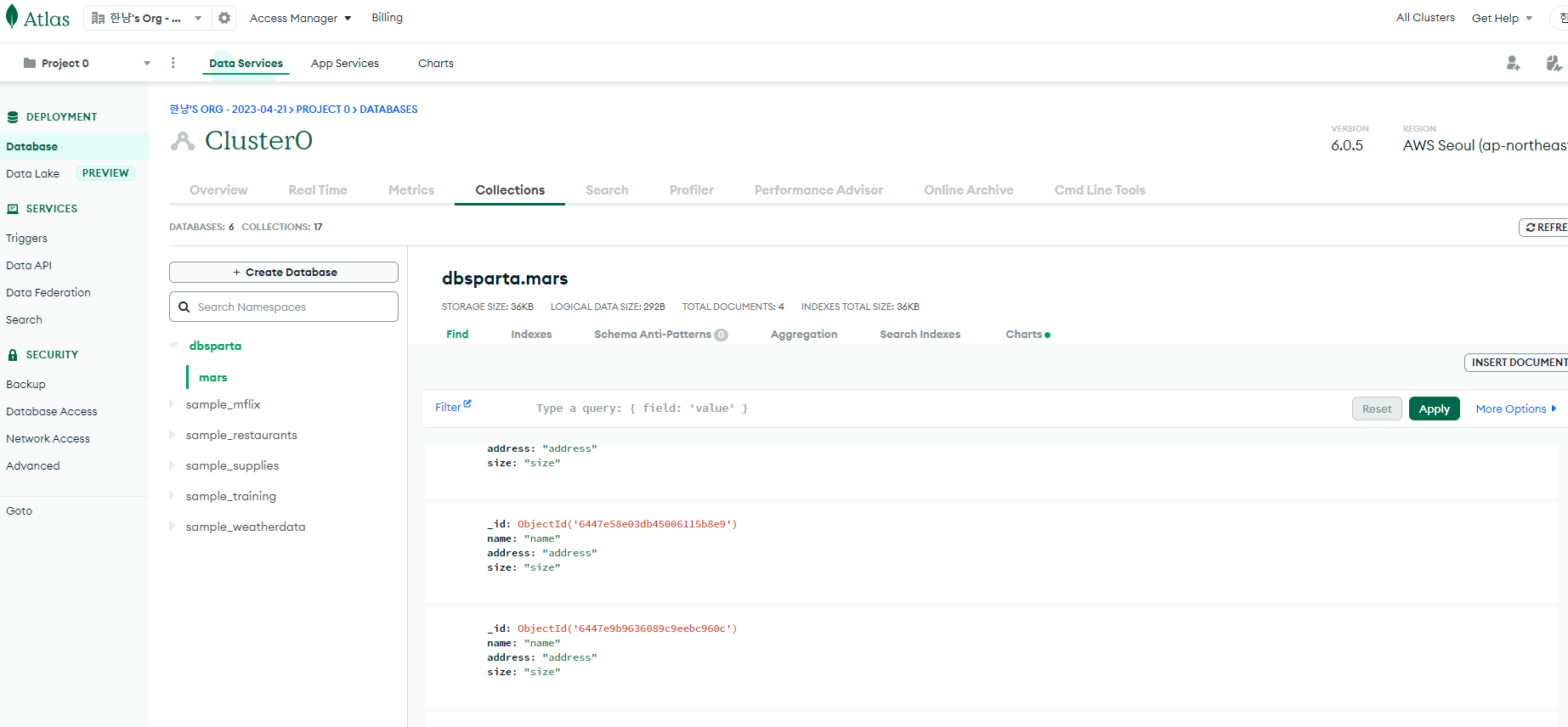The image size is (1568, 727).
Task: Switch to the App Services tab
Action: 345,63
